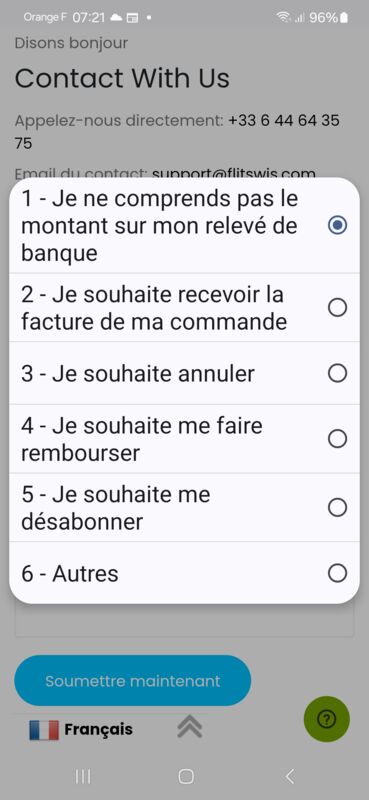Choose '5 - Je souhaite me désabonner' text
The image size is (369, 800).
[116, 508]
